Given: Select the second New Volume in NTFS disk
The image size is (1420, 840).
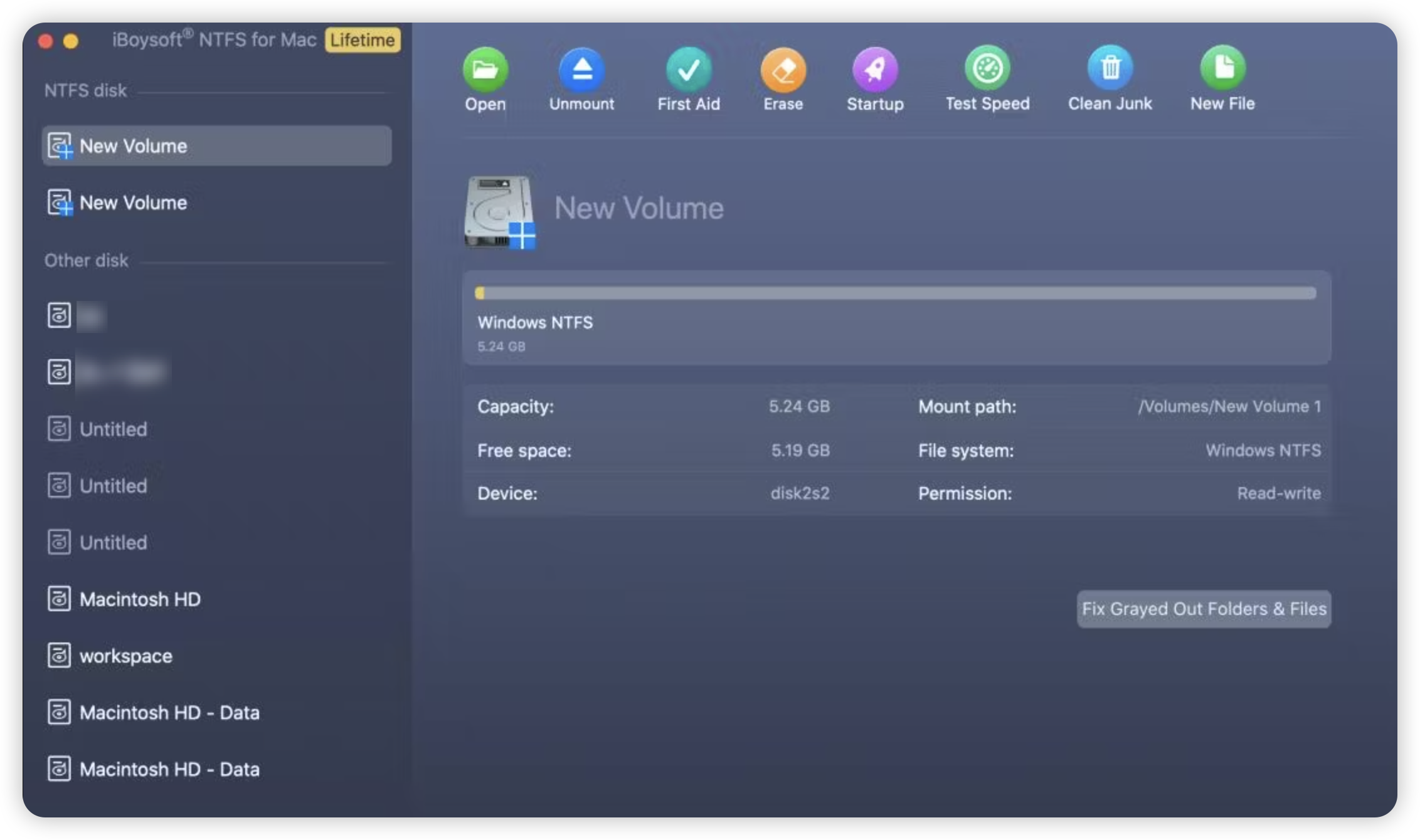Looking at the screenshot, I should 217,202.
